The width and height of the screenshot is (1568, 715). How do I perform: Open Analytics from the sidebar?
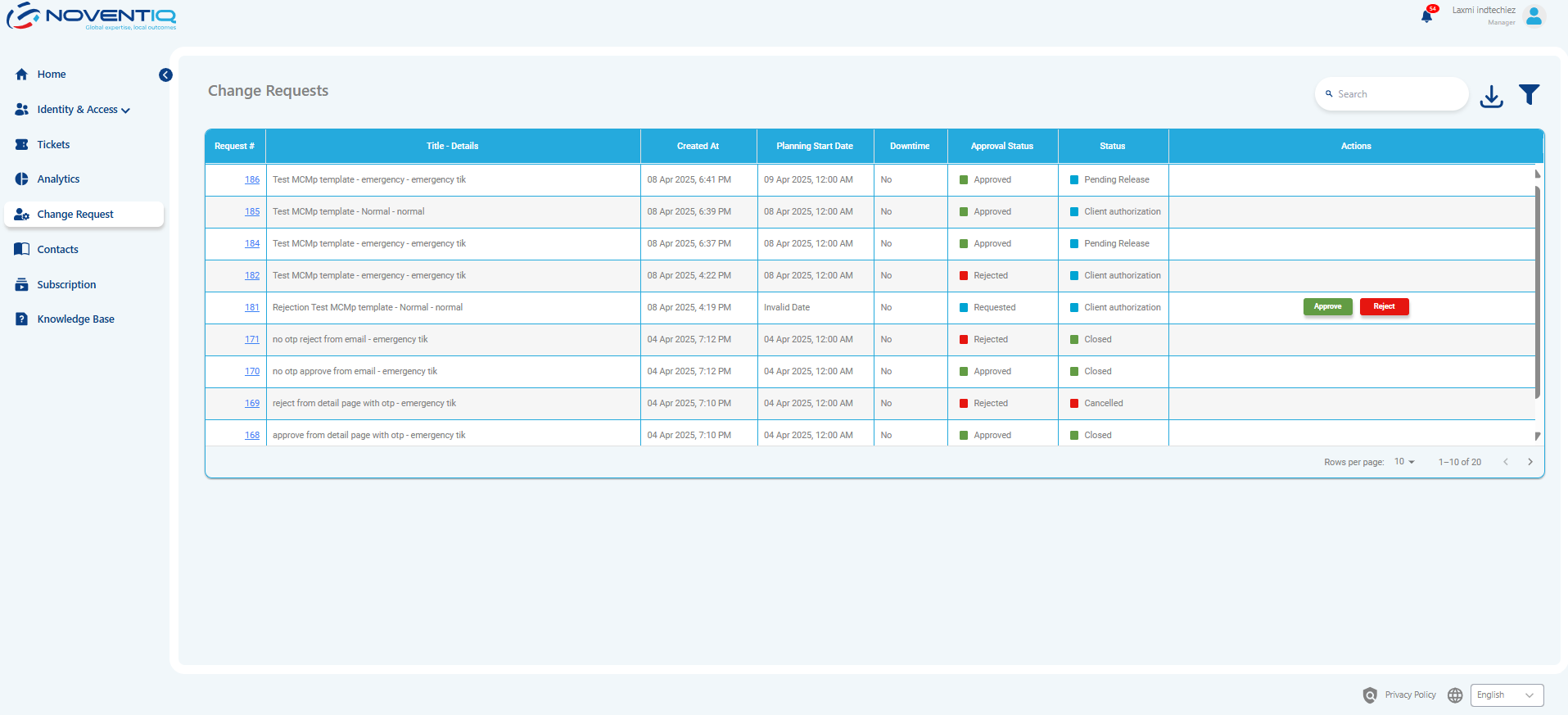pyautogui.click(x=58, y=179)
